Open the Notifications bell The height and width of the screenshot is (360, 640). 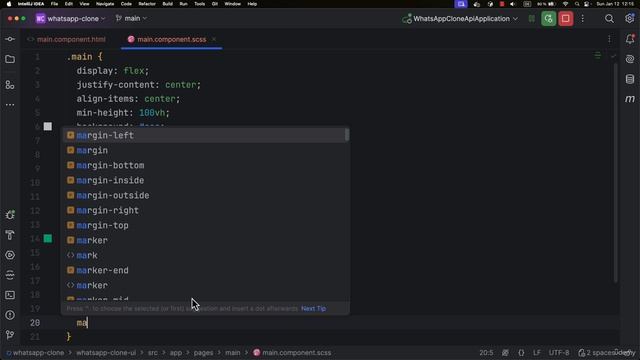pyautogui.click(x=630, y=39)
